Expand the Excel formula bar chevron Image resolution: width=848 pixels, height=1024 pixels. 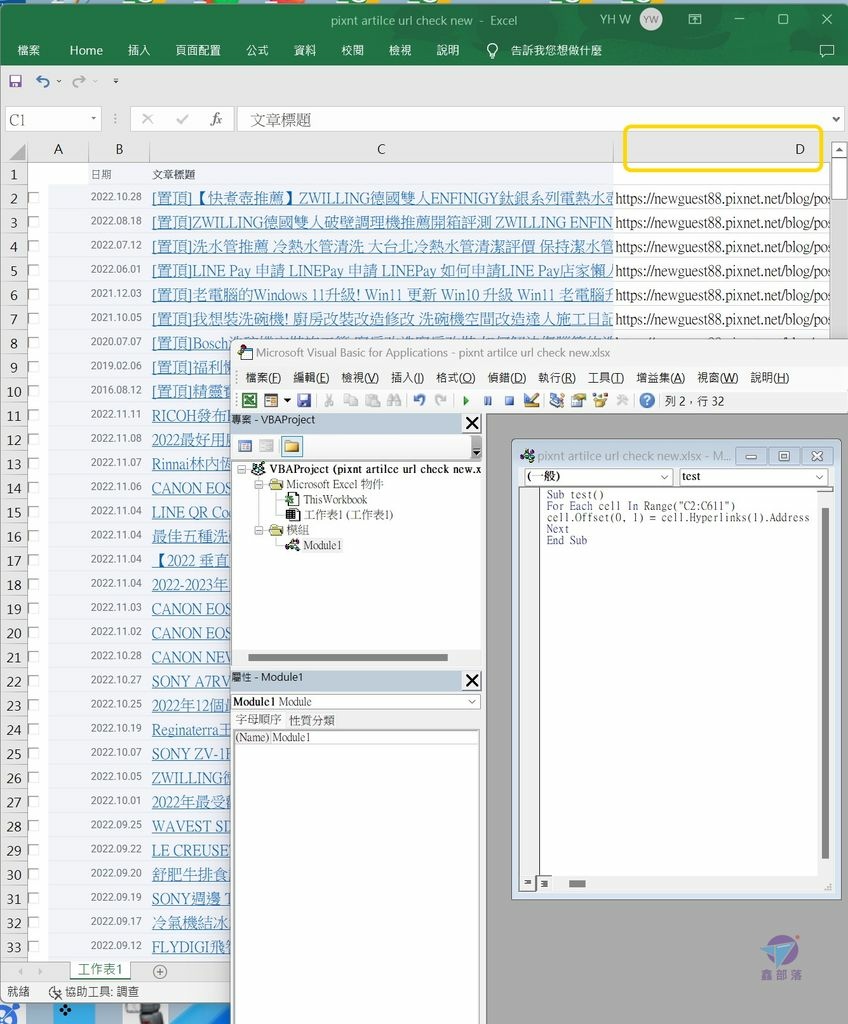click(x=836, y=119)
